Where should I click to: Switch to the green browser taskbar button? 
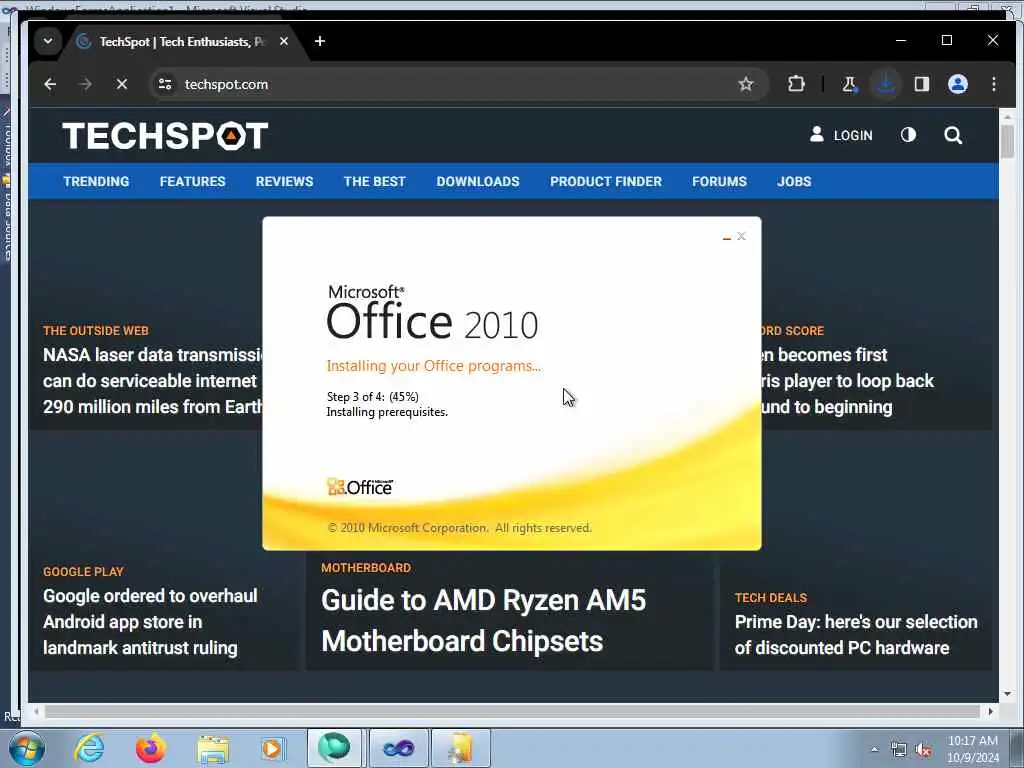pyautogui.click(x=334, y=748)
